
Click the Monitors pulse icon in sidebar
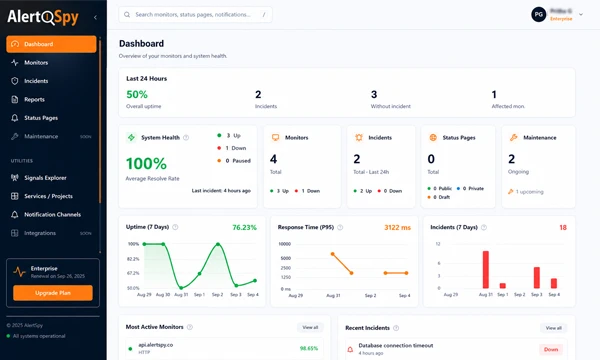pos(15,62)
